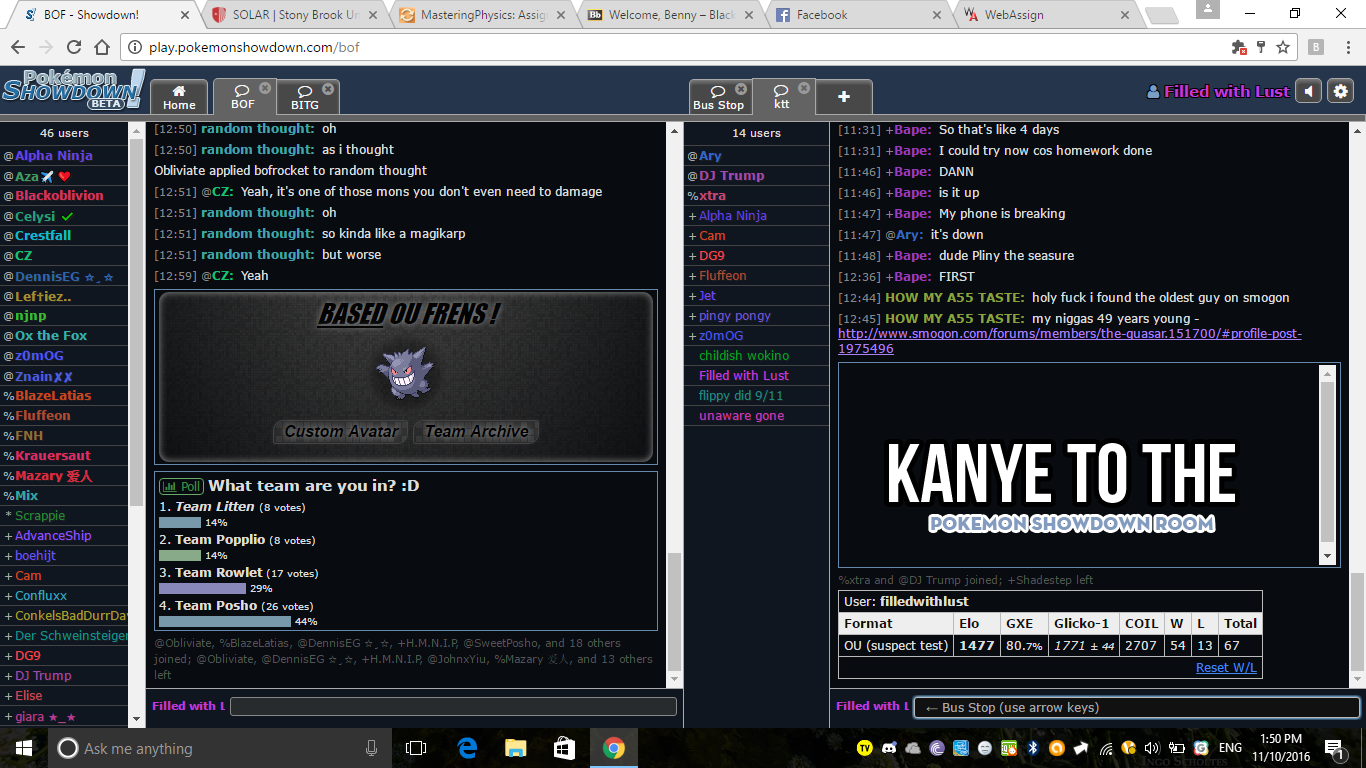Click the B extension icon

(x=1315, y=47)
